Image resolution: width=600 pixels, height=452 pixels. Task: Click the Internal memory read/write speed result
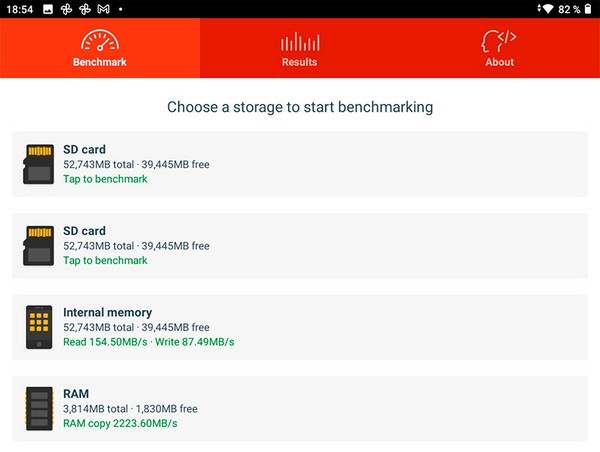click(148, 342)
